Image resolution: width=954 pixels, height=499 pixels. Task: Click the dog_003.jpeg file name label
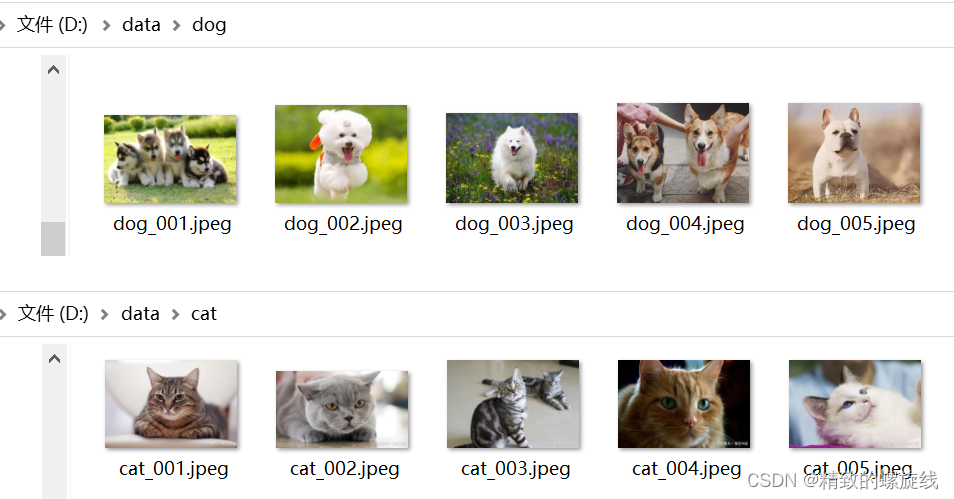click(514, 224)
